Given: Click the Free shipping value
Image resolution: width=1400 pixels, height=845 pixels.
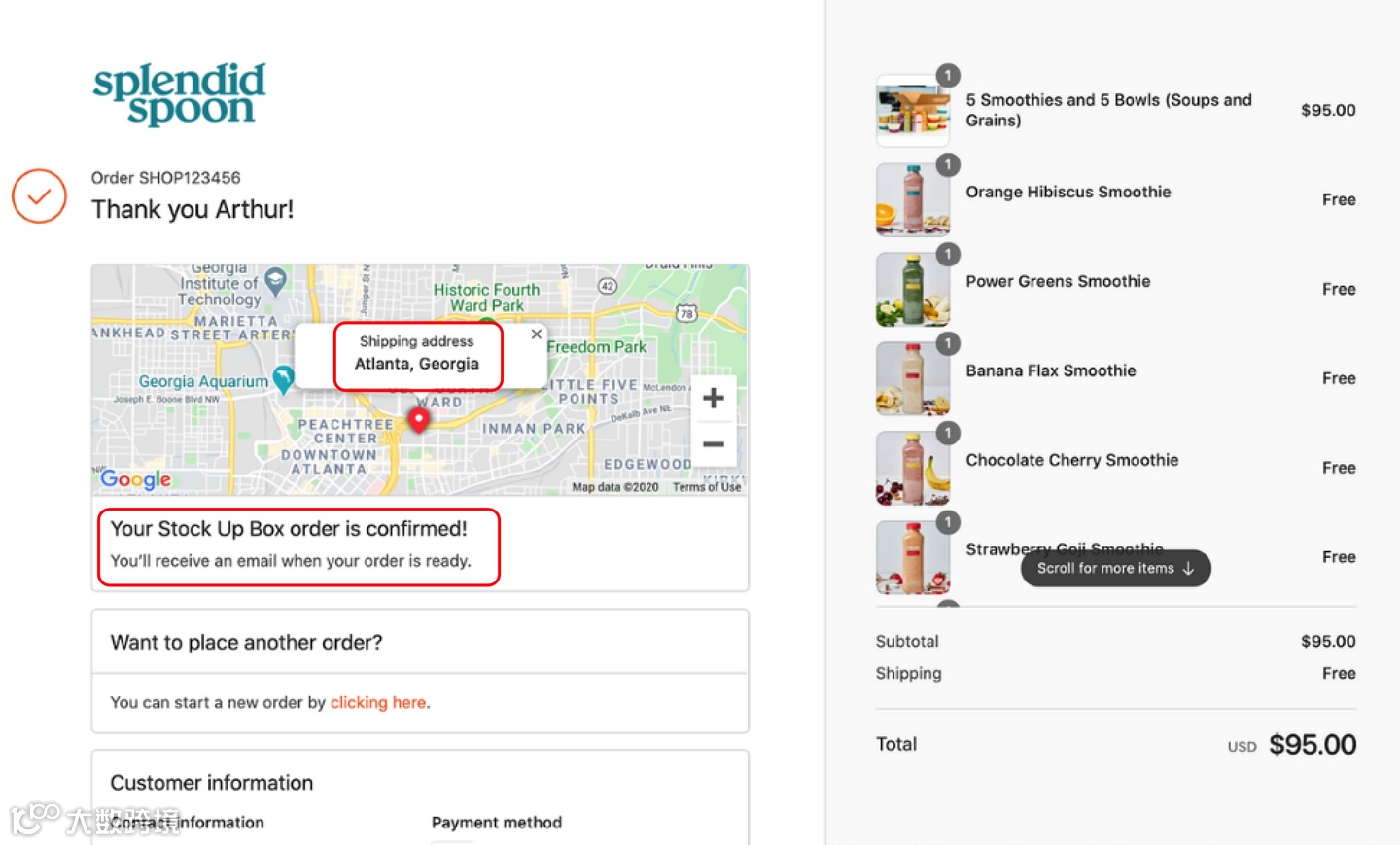Looking at the screenshot, I should pyautogui.click(x=1339, y=673).
